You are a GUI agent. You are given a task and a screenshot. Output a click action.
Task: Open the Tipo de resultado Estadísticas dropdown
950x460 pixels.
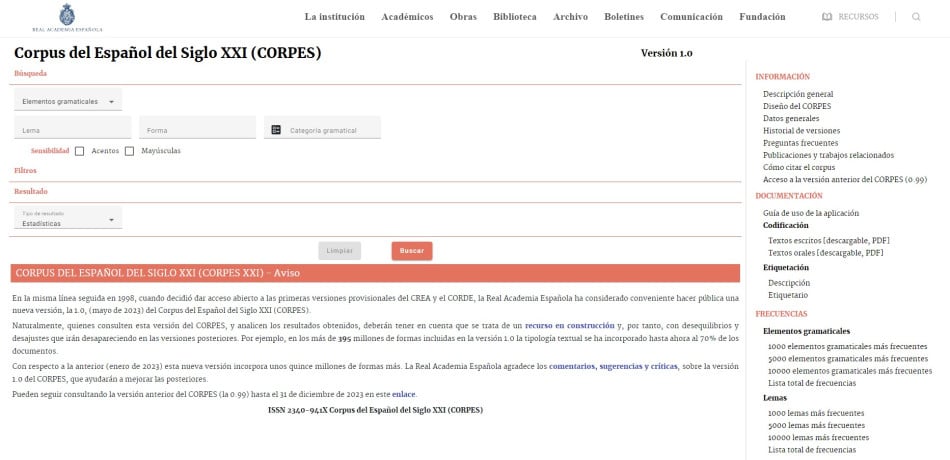coord(68,218)
